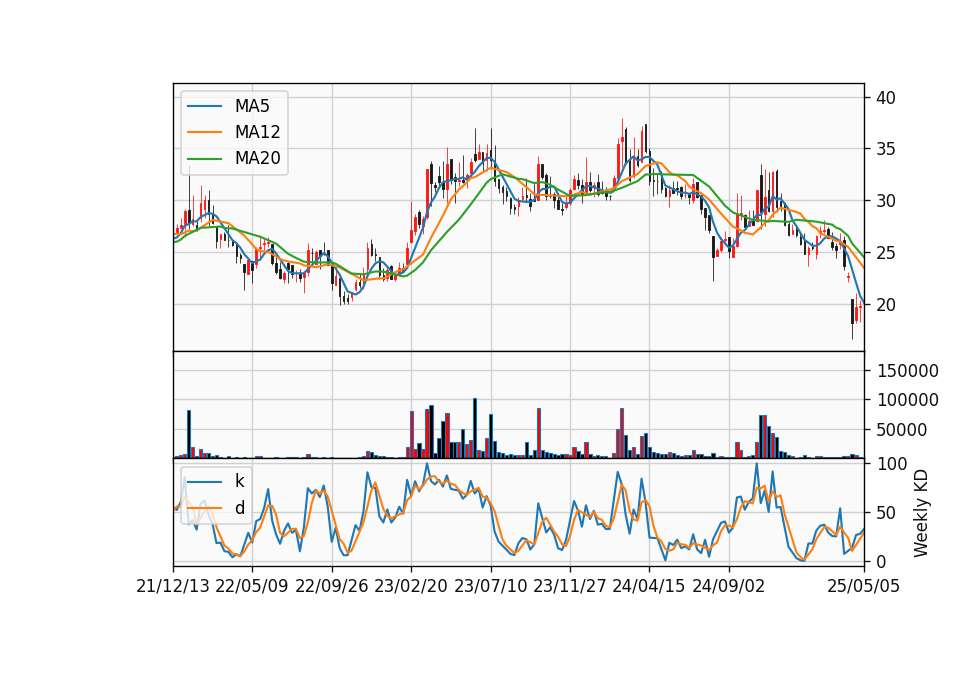
Task: Click the 23/07/10 date tick label
Action: (490, 586)
